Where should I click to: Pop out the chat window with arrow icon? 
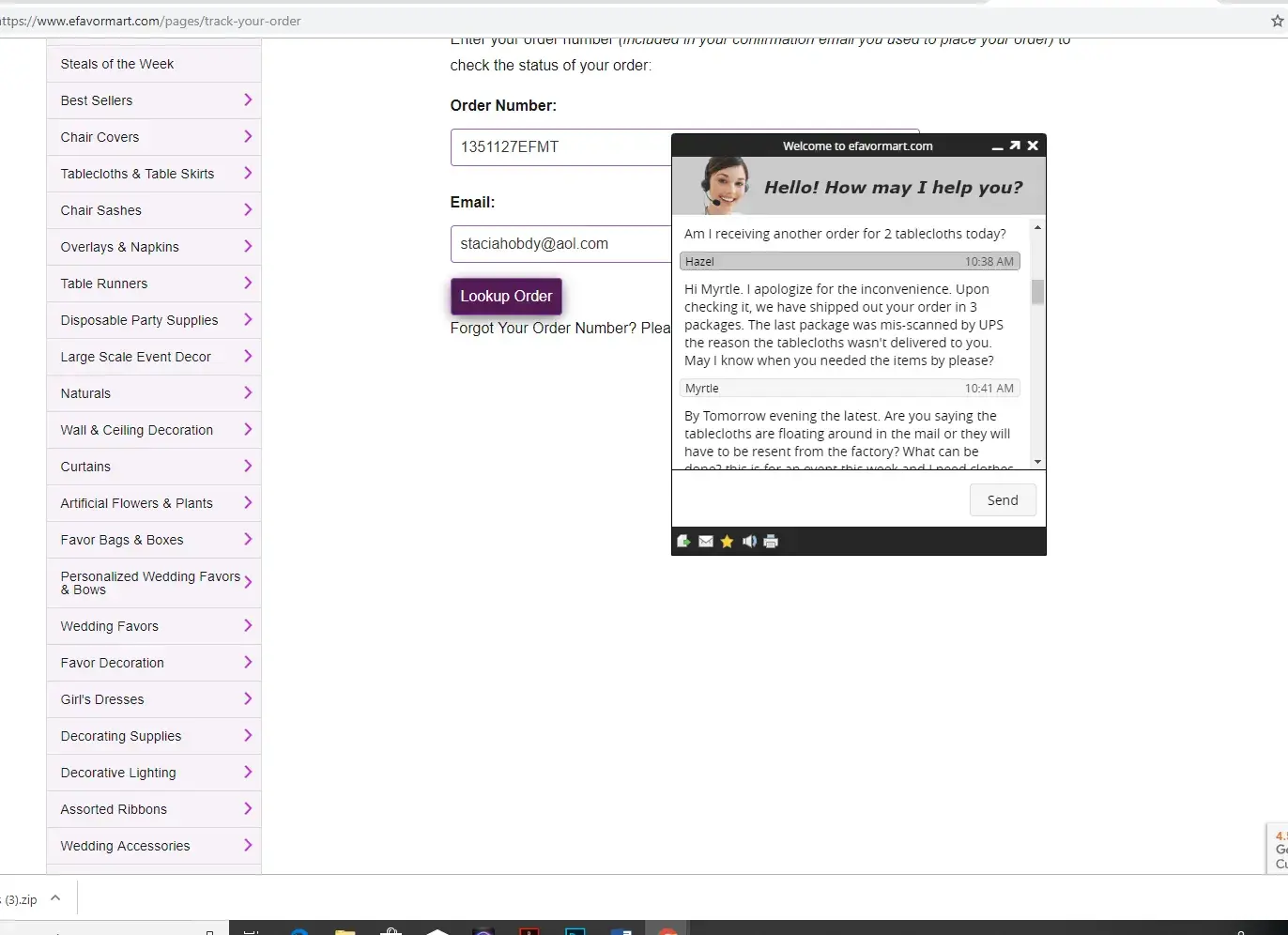point(1015,146)
